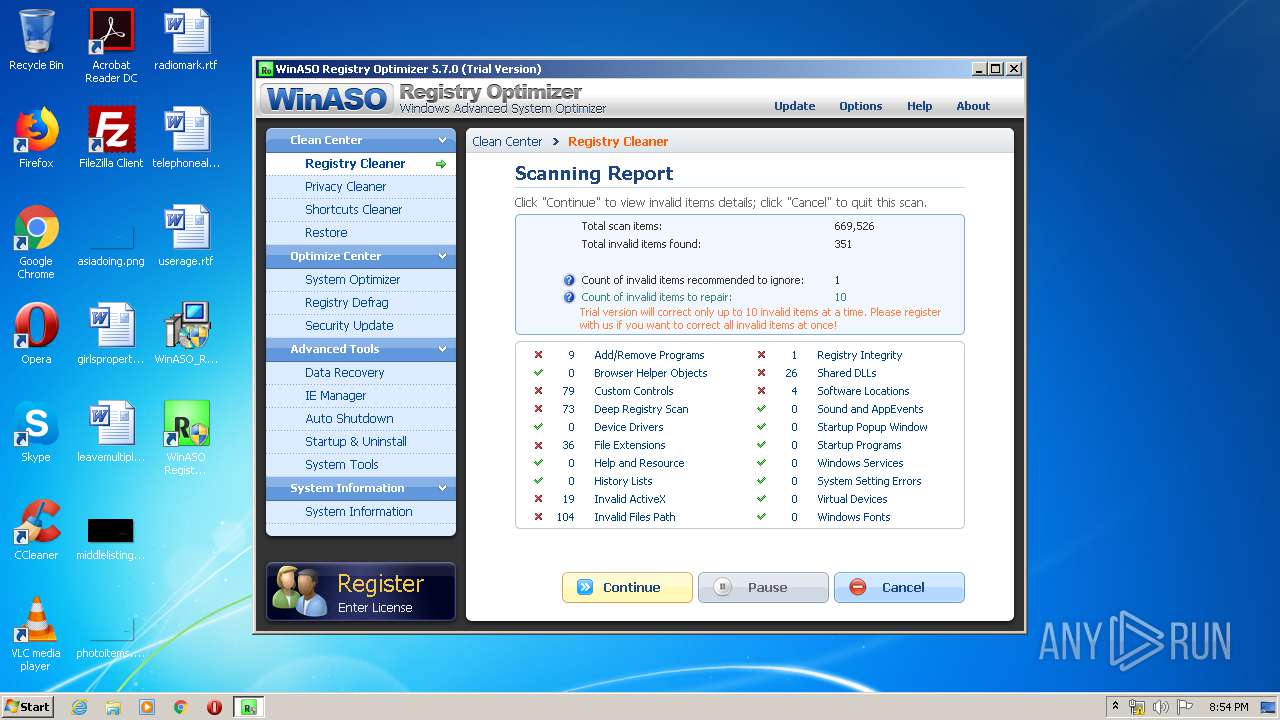This screenshot has height=720, width=1280.
Task: Open the WinASO Registry Optimizer desktop shortcut
Action: (186, 438)
